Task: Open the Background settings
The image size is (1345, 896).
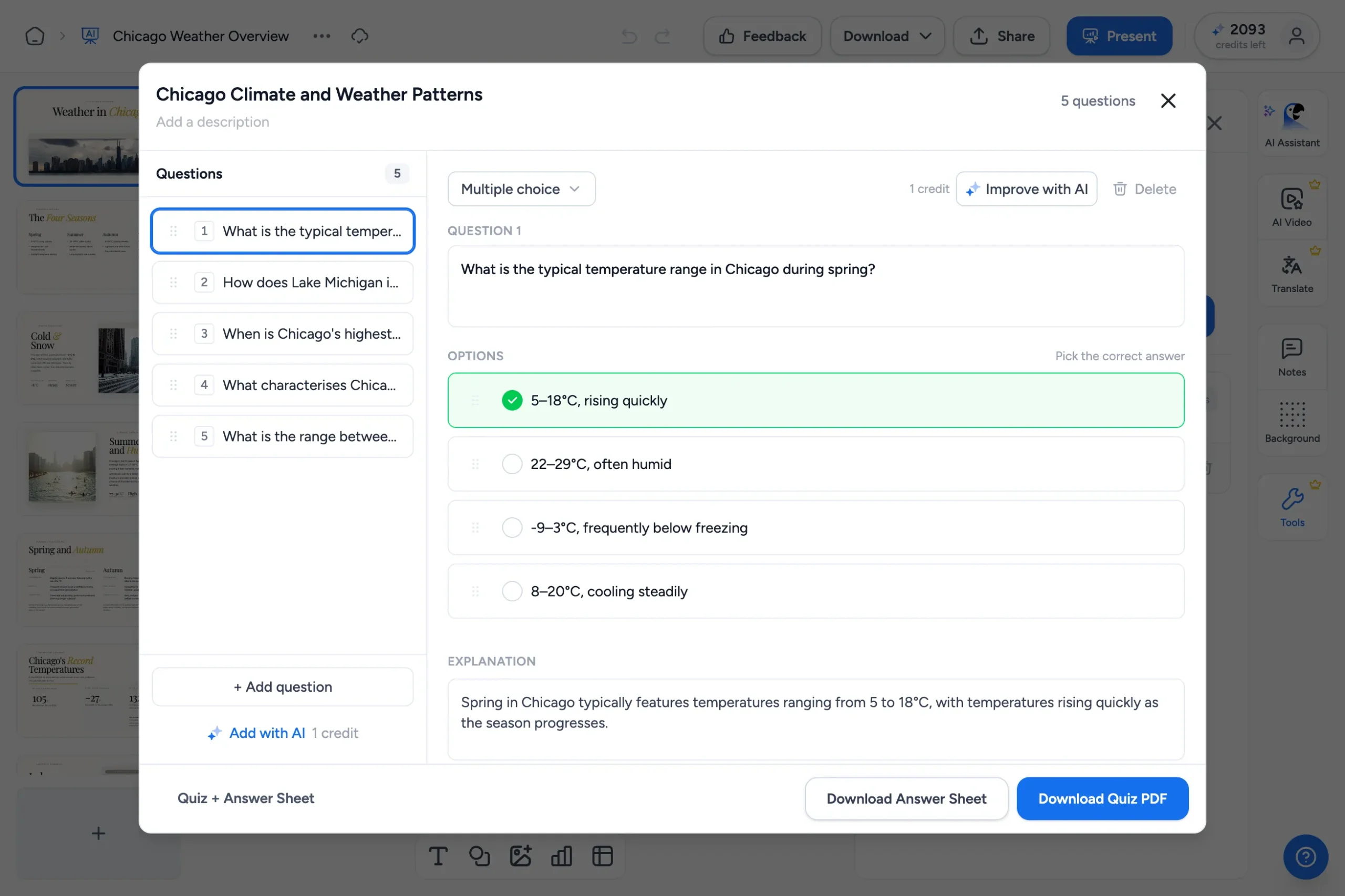Action: point(1292,423)
